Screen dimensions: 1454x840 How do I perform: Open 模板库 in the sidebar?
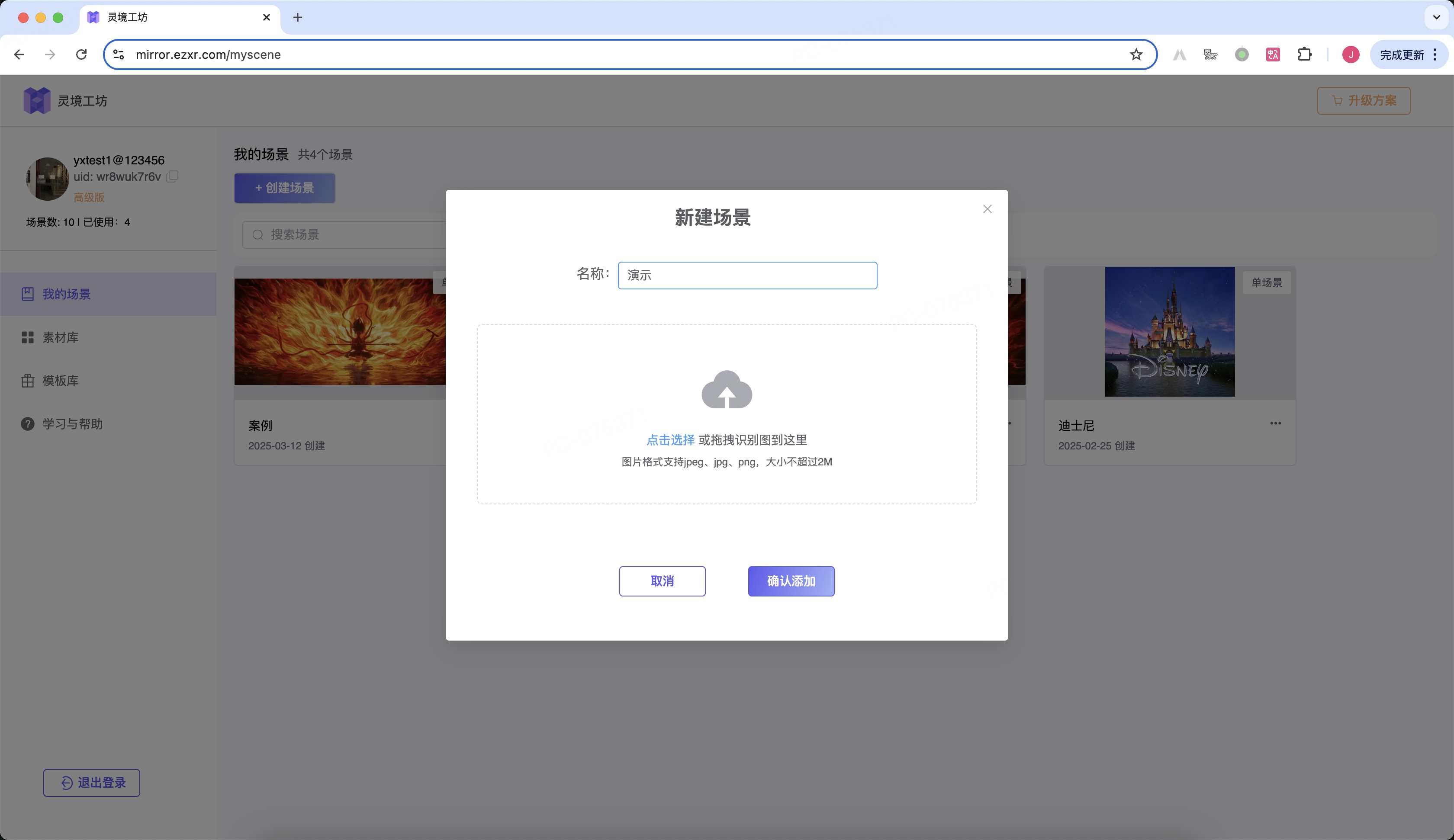coord(109,381)
